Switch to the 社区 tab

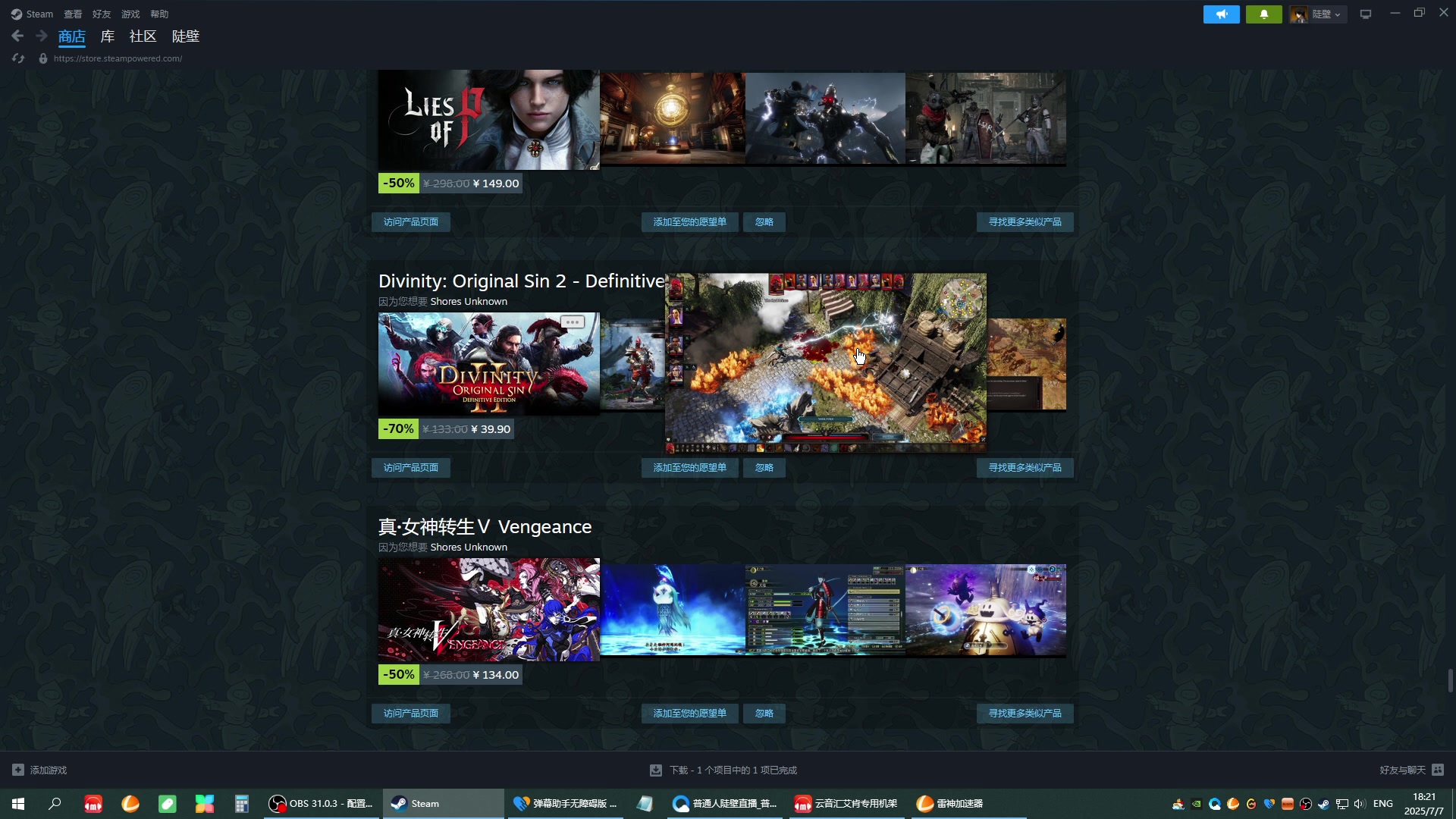coord(143,36)
